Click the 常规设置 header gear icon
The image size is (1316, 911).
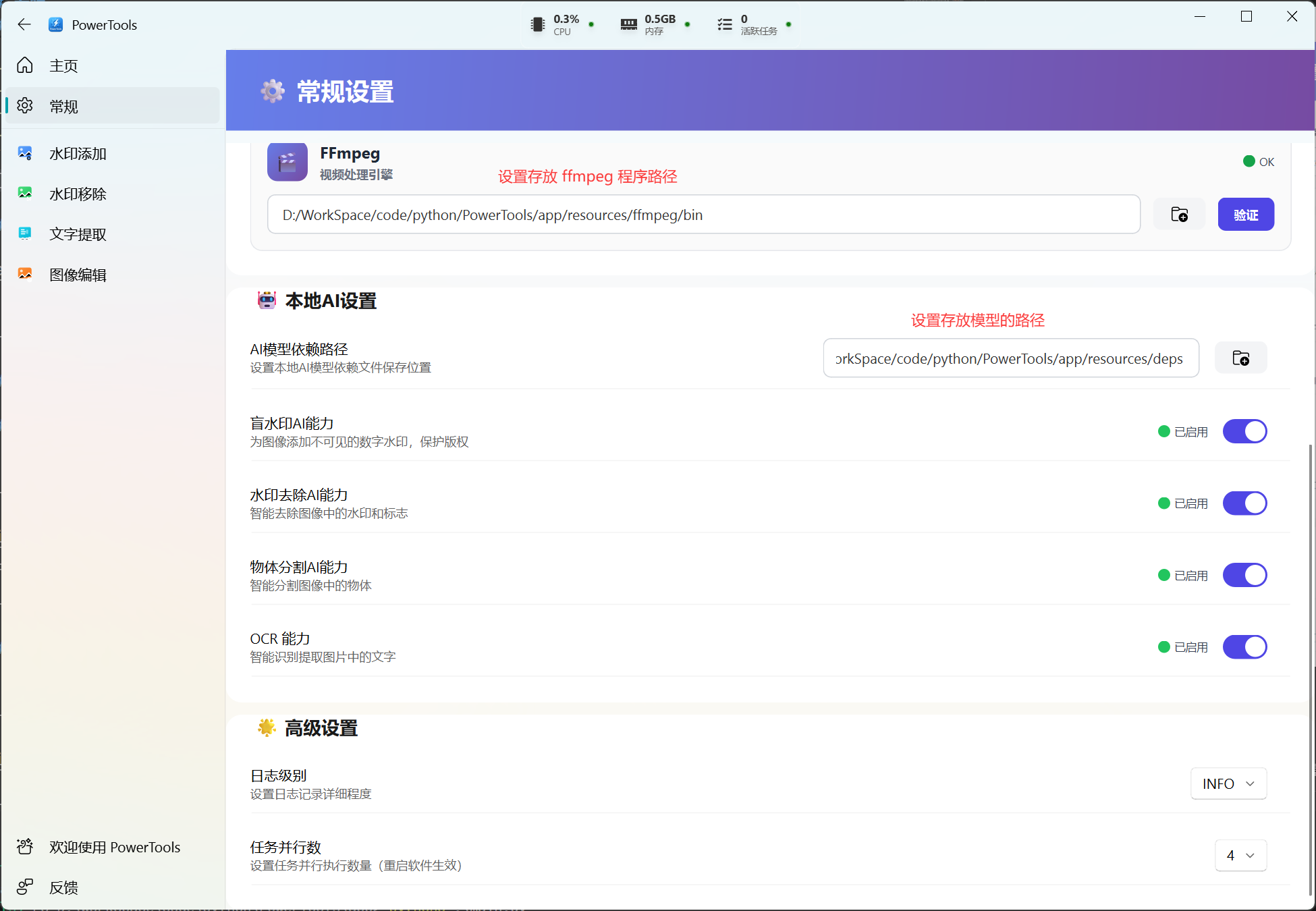(x=273, y=91)
